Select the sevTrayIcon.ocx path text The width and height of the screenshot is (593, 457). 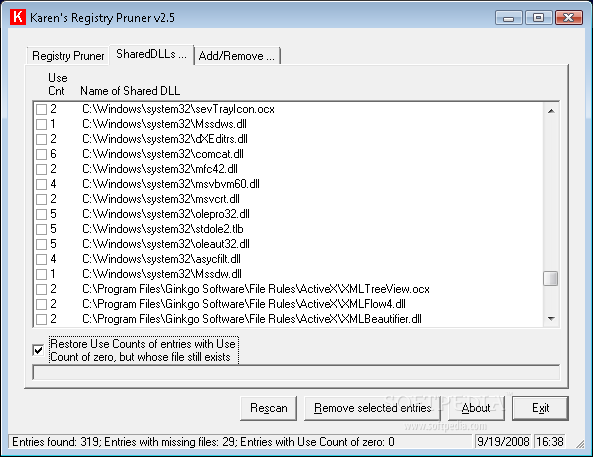pos(178,109)
